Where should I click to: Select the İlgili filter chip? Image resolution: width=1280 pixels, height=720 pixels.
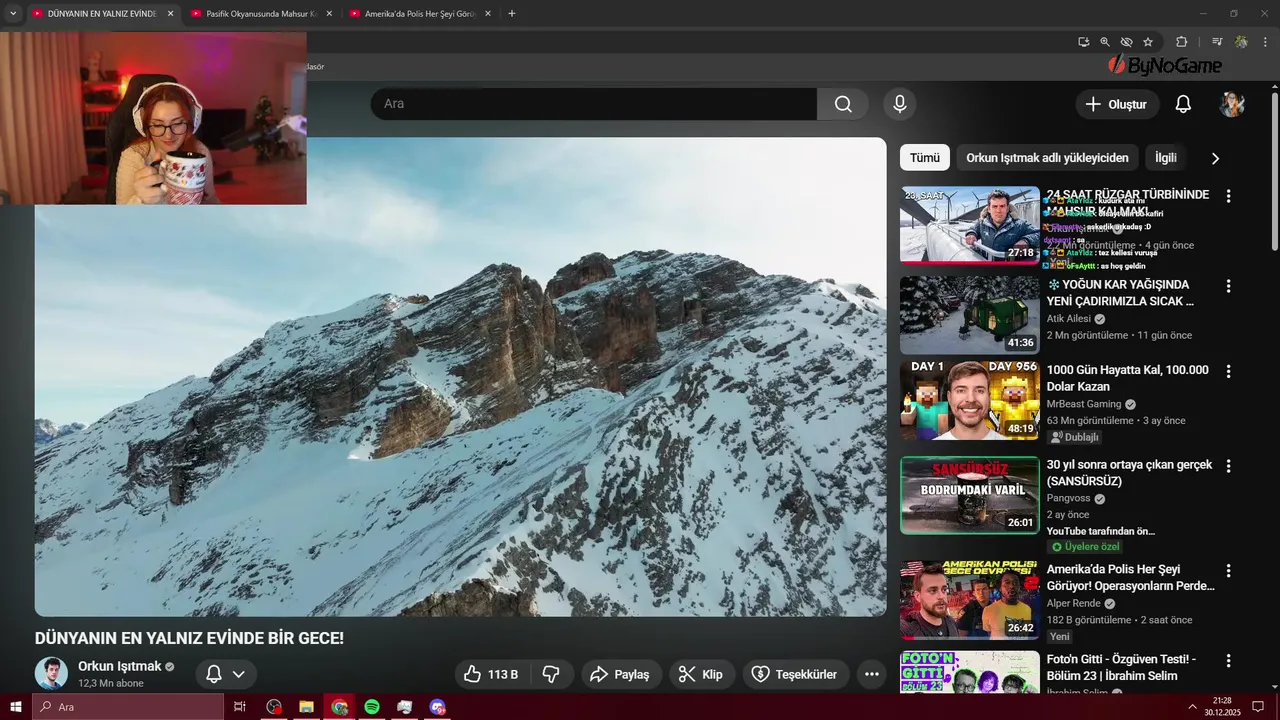click(1166, 158)
